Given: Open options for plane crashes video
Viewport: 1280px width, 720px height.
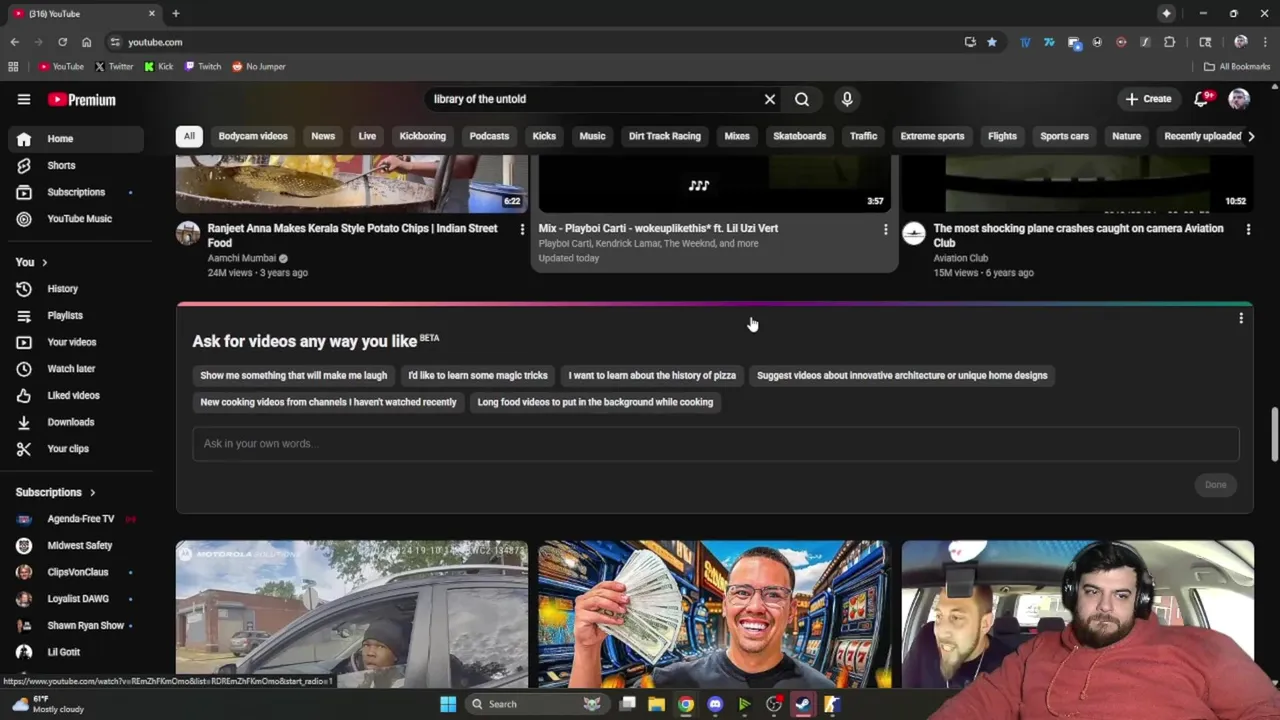Looking at the screenshot, I should (x=1248, y=229).
